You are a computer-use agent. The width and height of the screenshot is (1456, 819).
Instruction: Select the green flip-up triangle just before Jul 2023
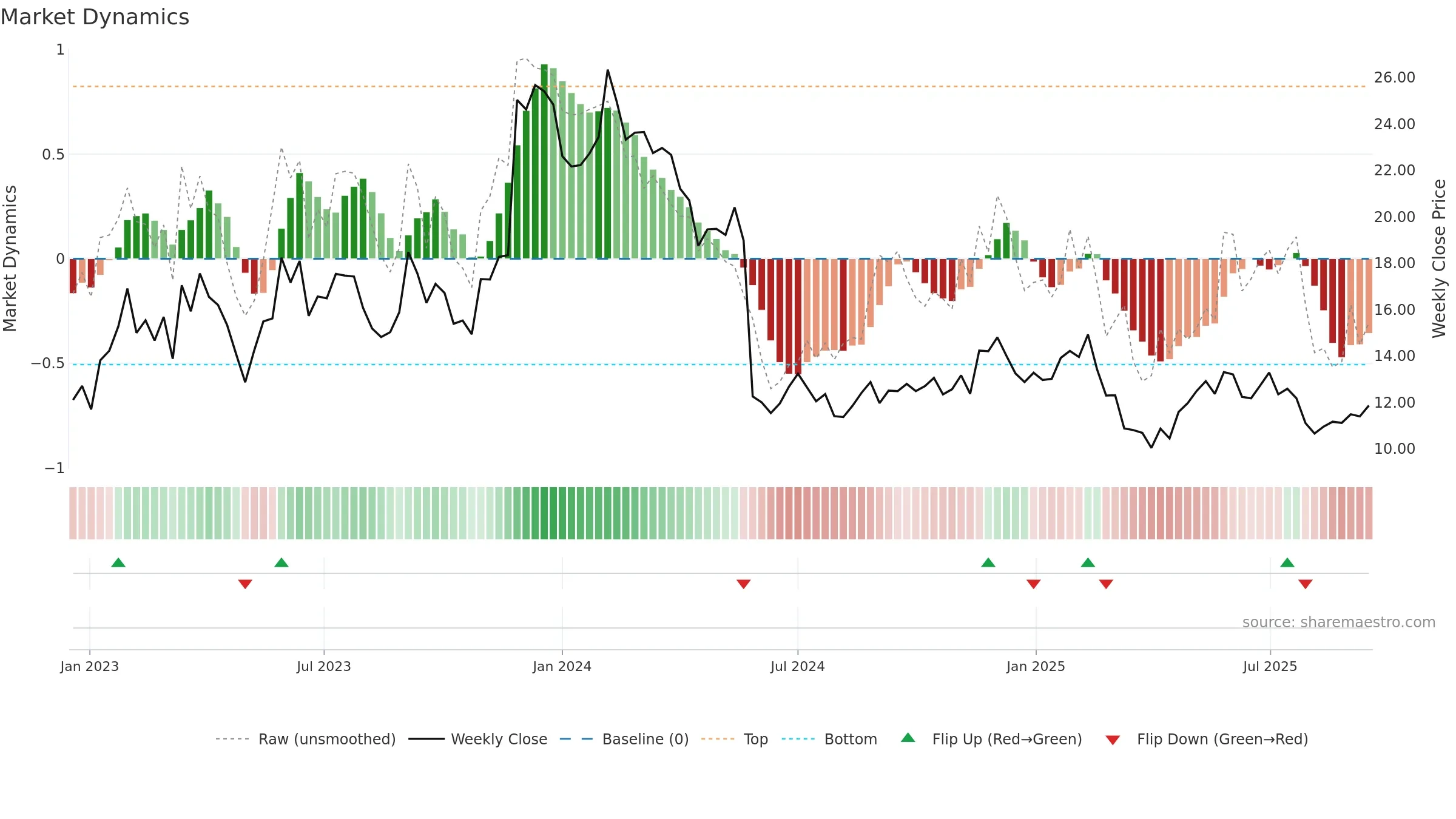click(x=281, y=562)
